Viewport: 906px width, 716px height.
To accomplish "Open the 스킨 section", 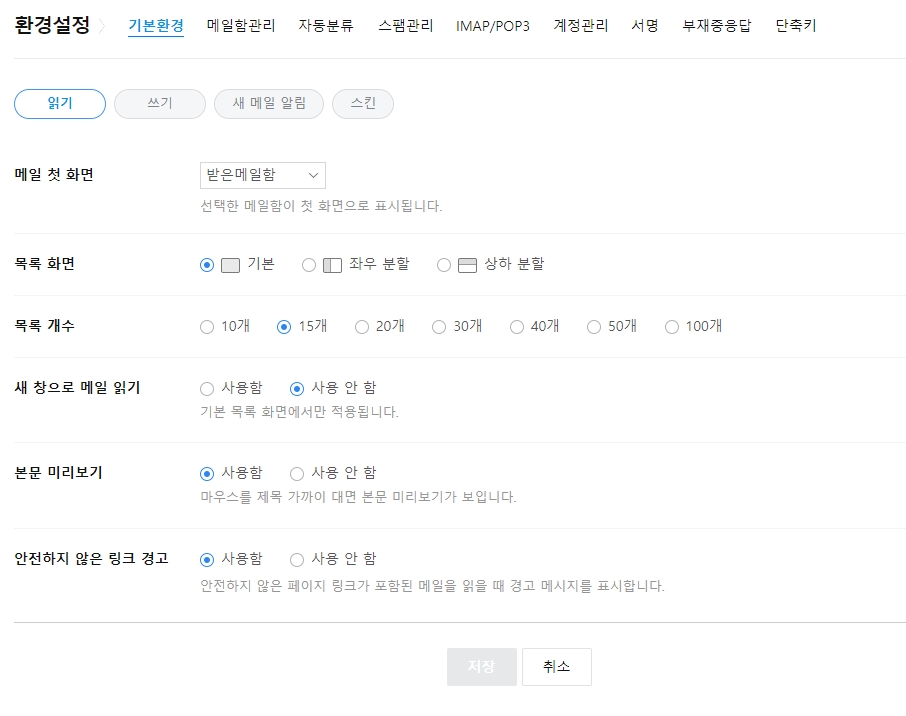I will click(363, 104).
